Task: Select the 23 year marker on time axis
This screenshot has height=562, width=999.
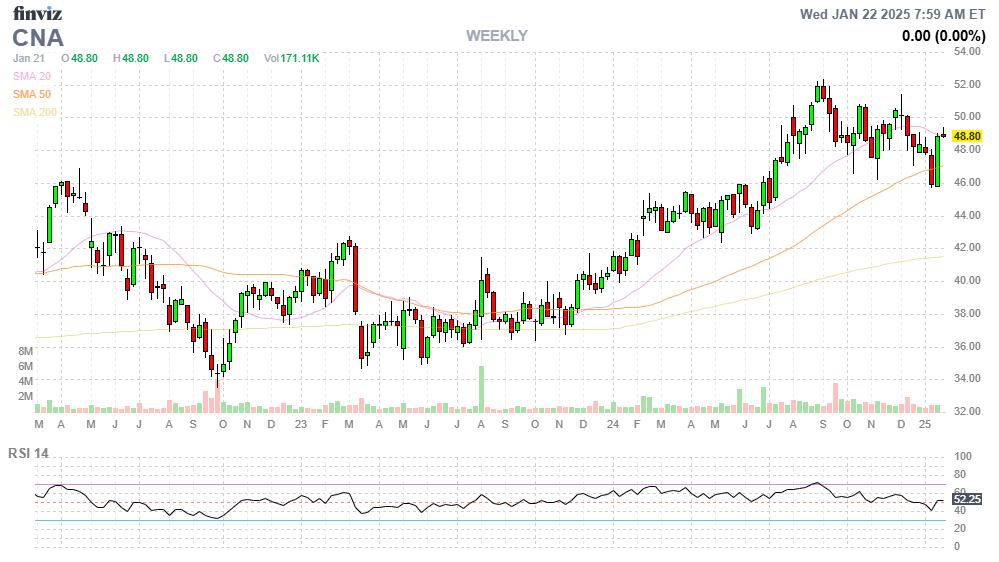Action: point(301,425)
